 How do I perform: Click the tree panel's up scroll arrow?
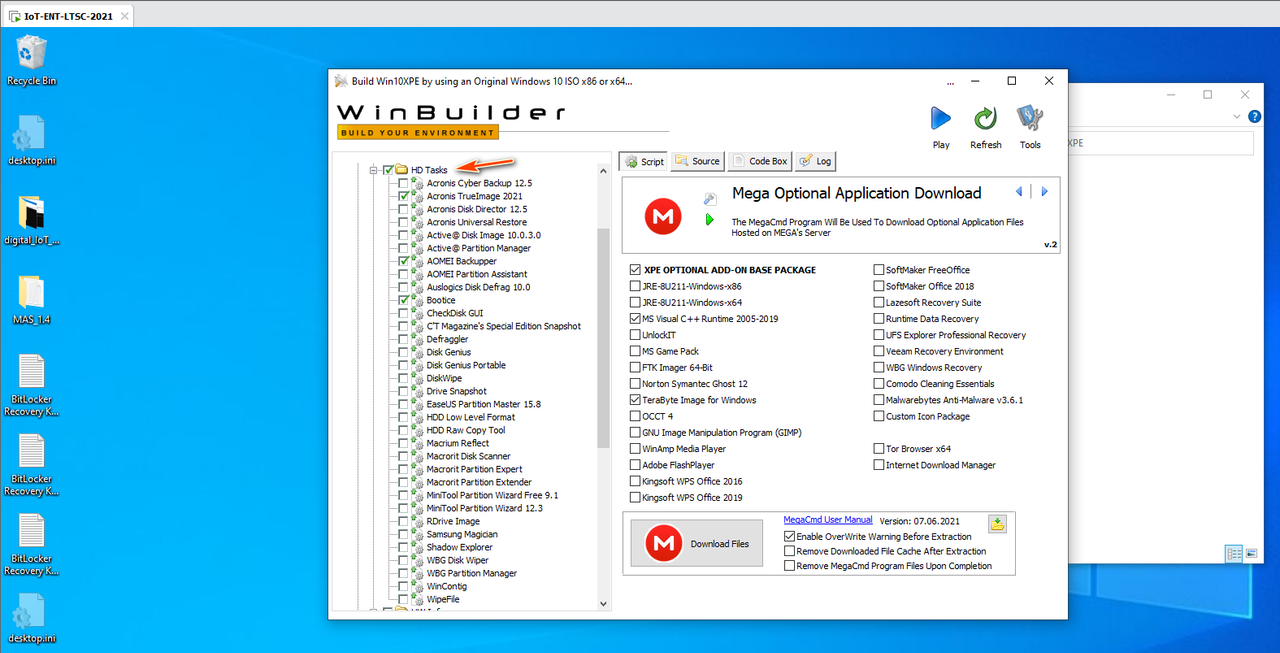click(x=603, y=170)
